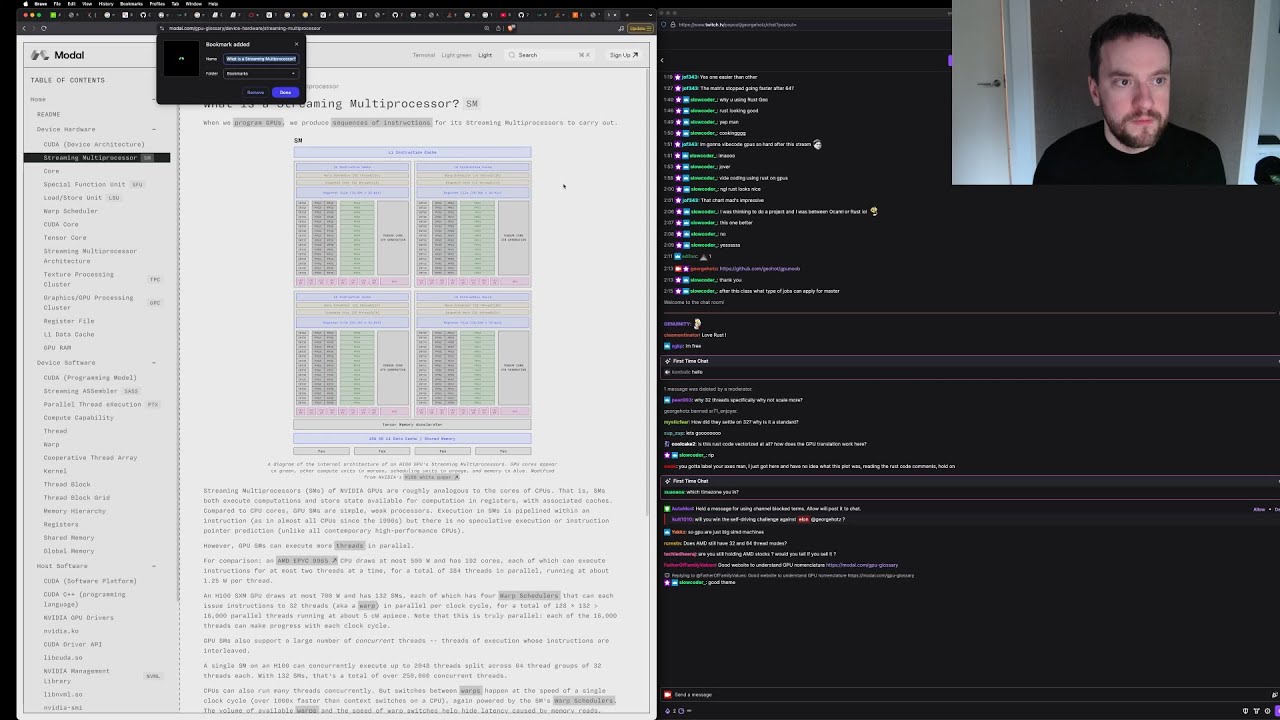Reload the page with the refresh icon
Image resolution: width=1280 pixels, height=720 pixels.
[44, 28]
